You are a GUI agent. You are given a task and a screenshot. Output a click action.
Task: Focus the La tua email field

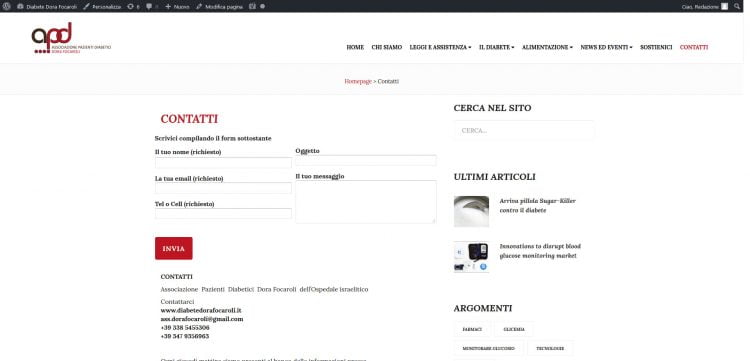click(223, 188)
